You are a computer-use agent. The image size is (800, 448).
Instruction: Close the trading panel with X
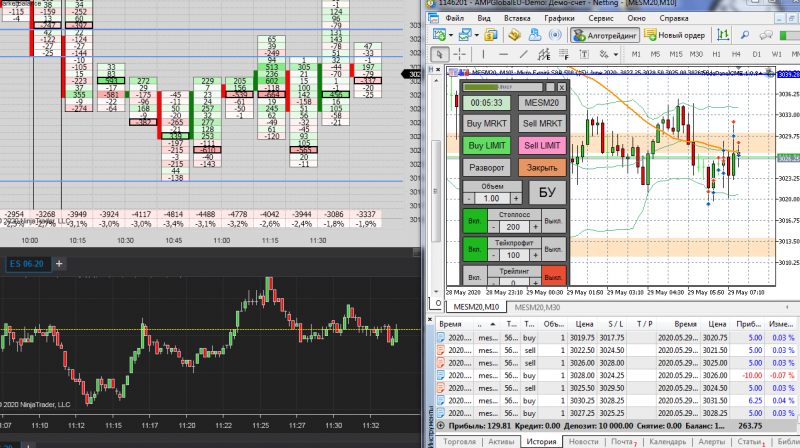[x=561, y=87]
